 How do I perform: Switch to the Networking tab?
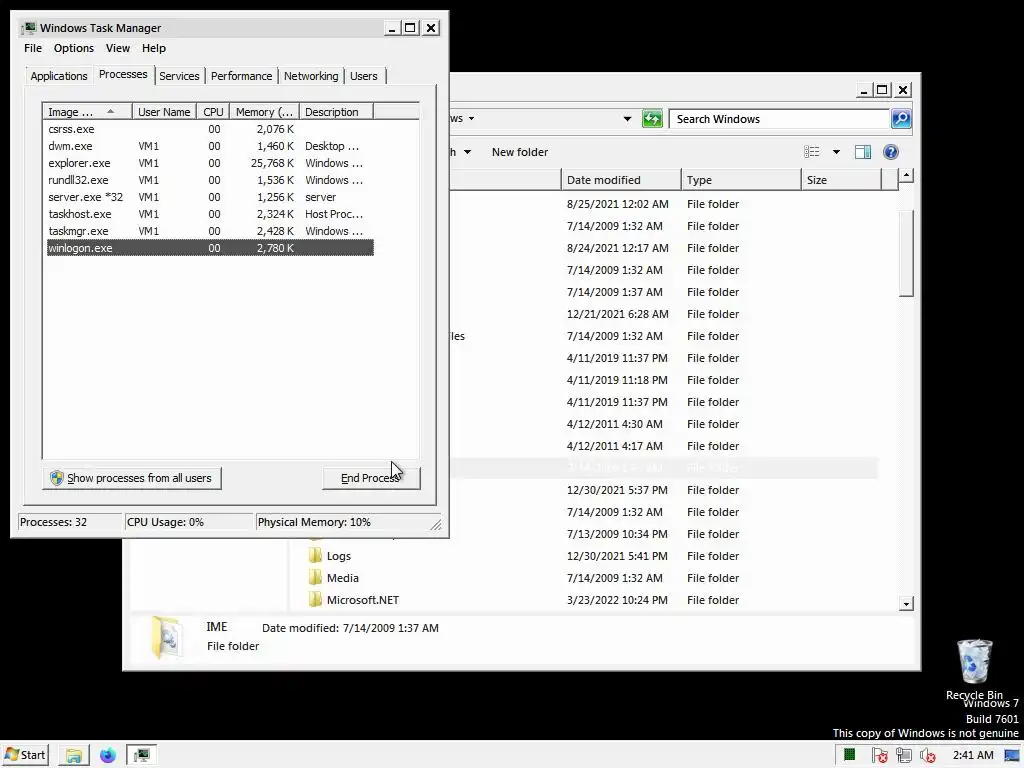point(311,76)
